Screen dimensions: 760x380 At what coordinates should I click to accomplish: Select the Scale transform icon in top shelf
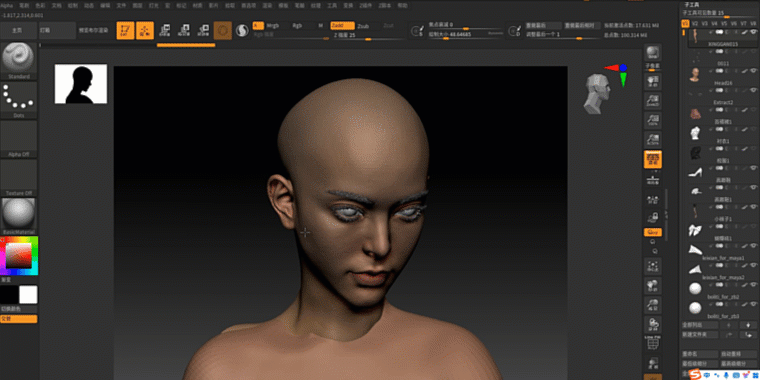(184, 31)
